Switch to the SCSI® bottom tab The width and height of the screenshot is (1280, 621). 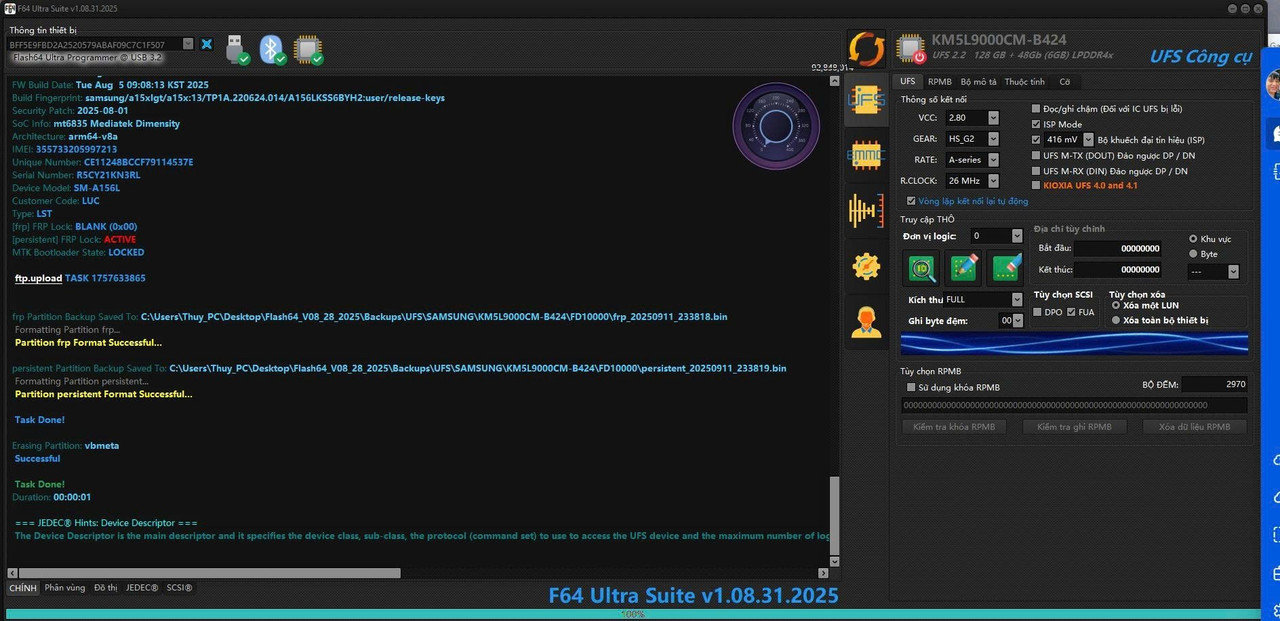coord(179,588)
